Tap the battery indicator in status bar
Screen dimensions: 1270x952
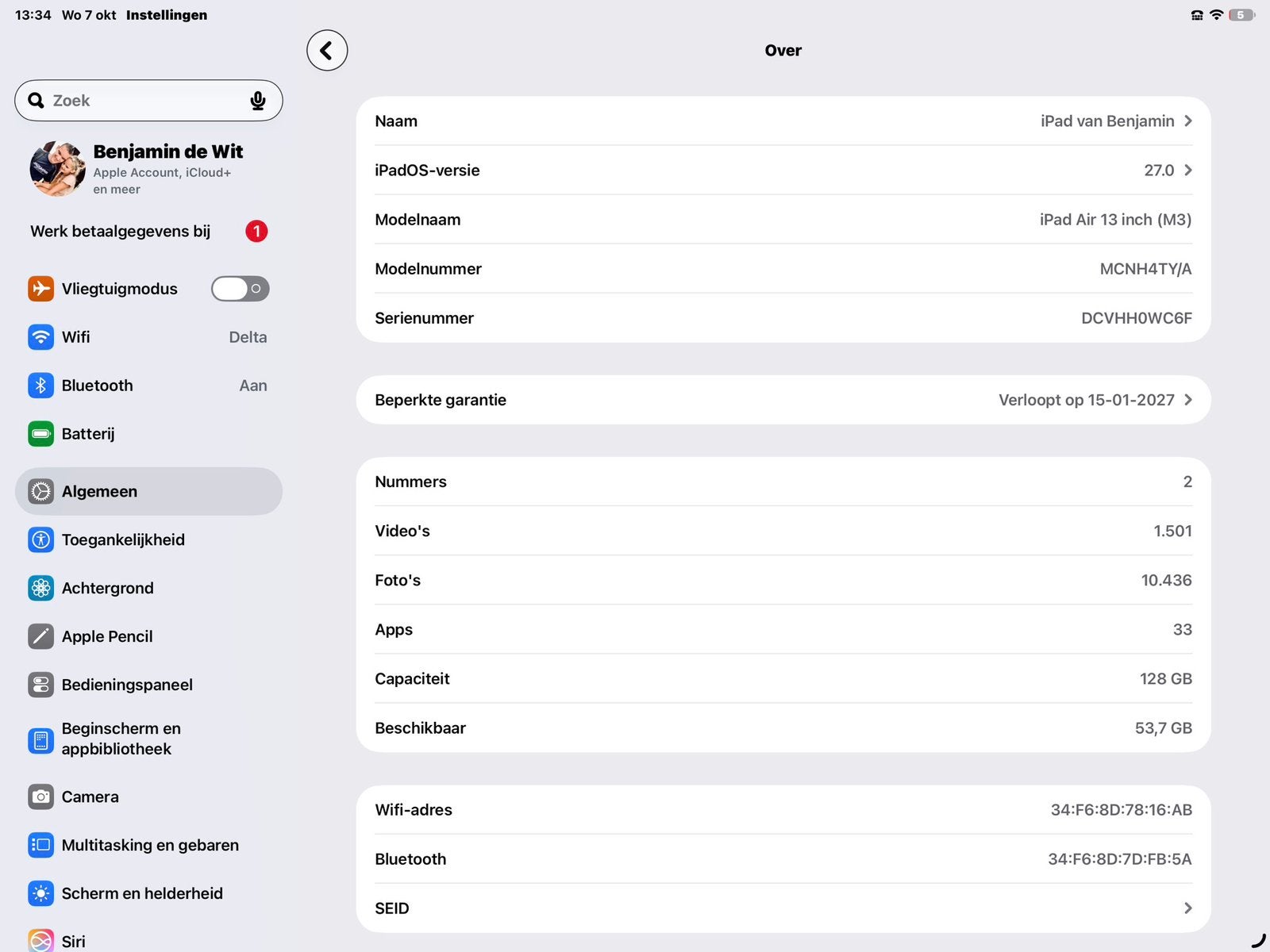tap(1242, 15)
